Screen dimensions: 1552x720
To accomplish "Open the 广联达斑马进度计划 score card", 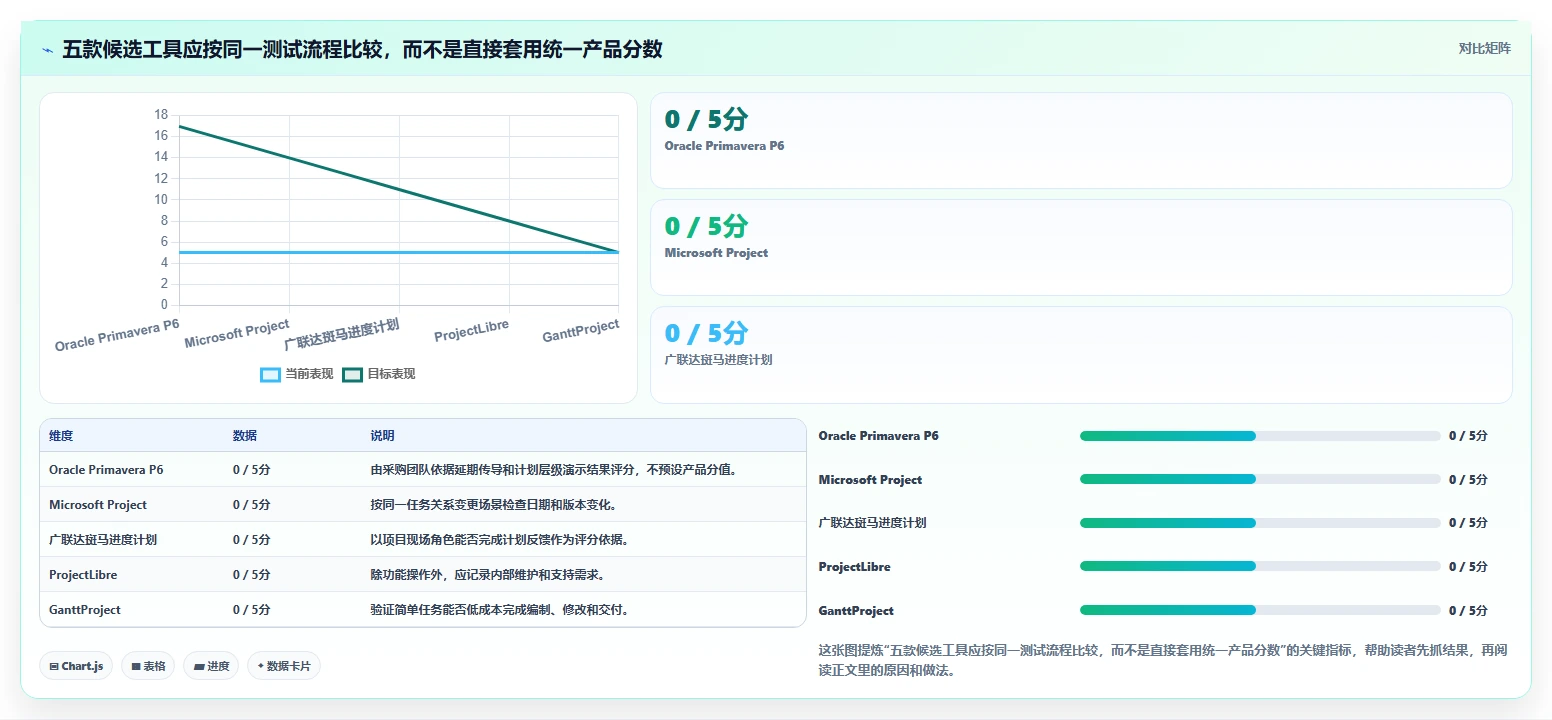I will (x=1081, y=354).
